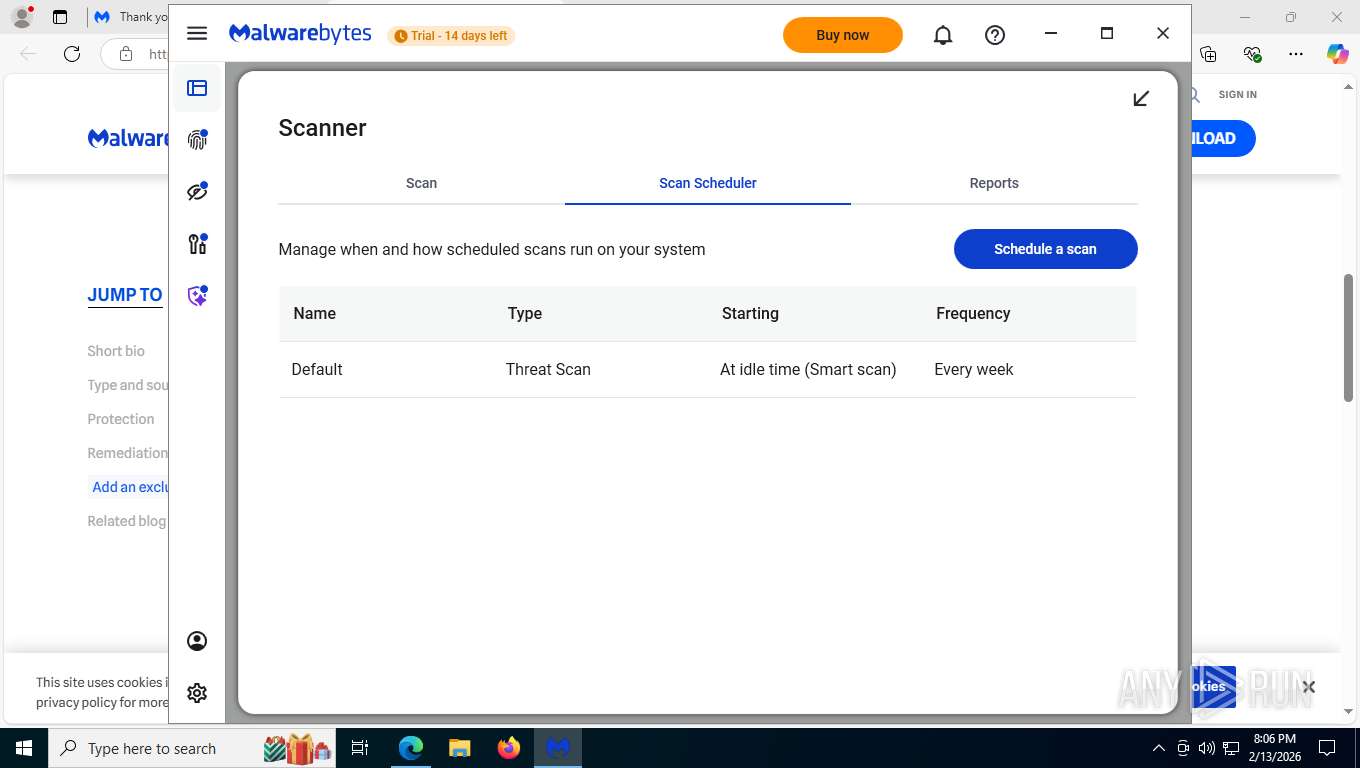Click the Frequency column header
This screenshot has width=1360, height=768.
point(973,313)
